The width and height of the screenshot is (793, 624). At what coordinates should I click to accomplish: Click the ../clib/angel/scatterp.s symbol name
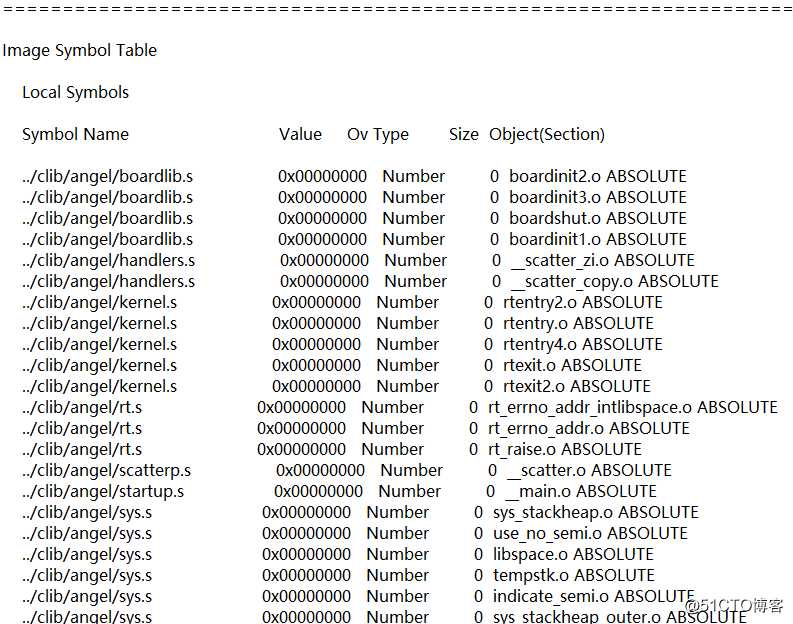pyautogui.click(x=107, y=471)
